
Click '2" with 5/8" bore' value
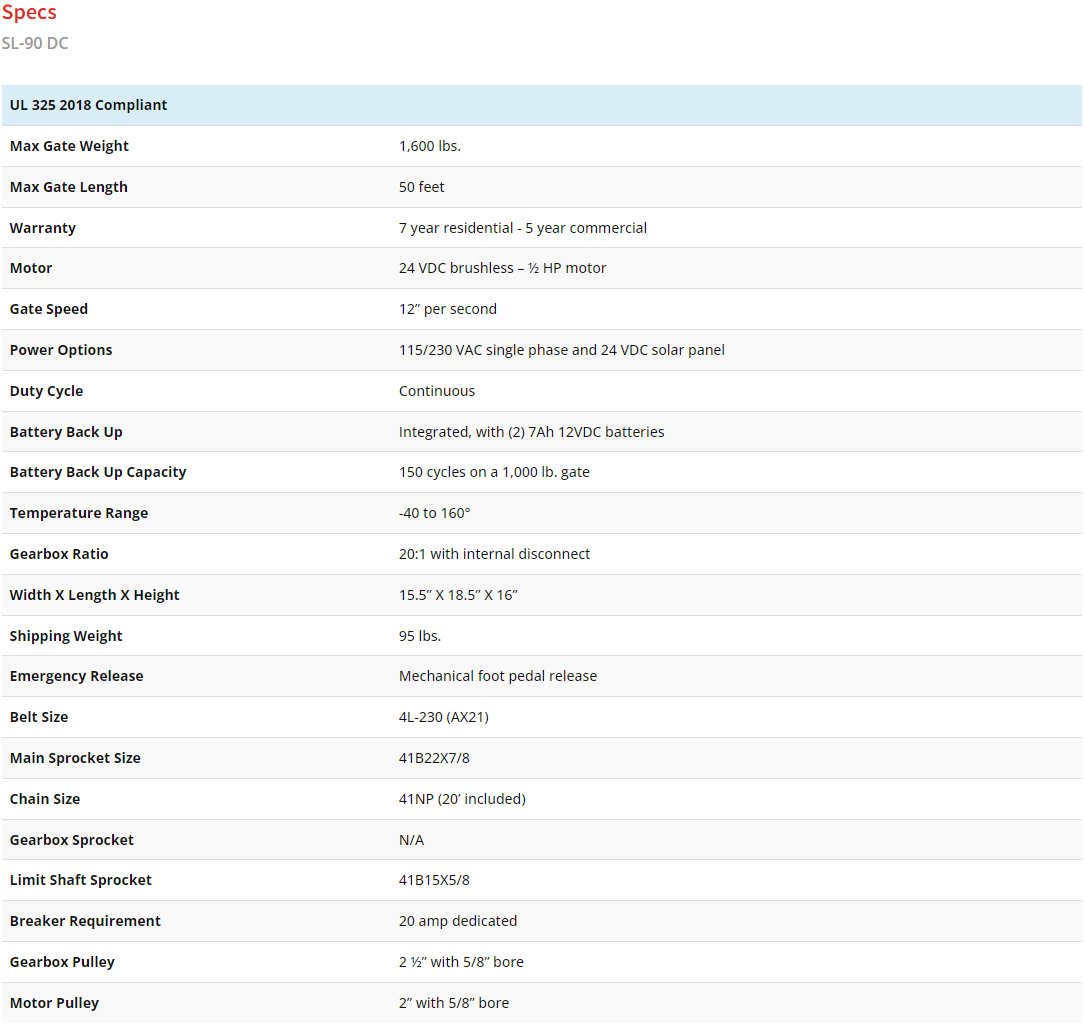(x=454, y=1003)
